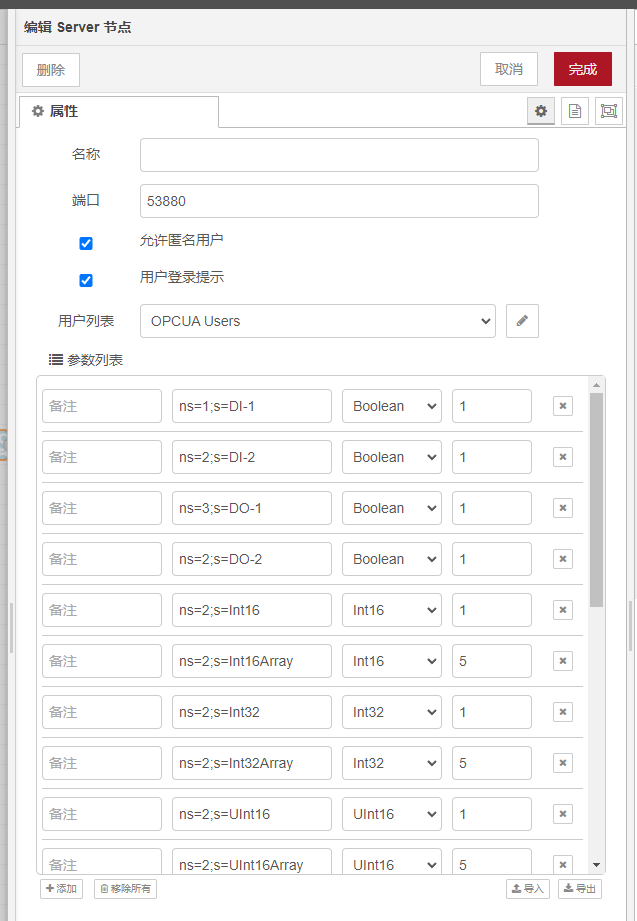Open the node description document icon
637x921 pixels.
click(x=575, y=111)
